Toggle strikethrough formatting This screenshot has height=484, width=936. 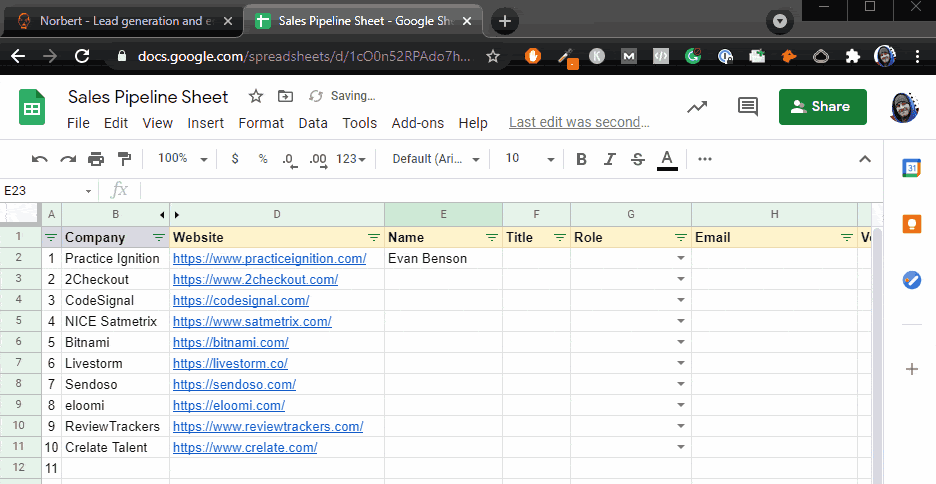click(638, 159)
